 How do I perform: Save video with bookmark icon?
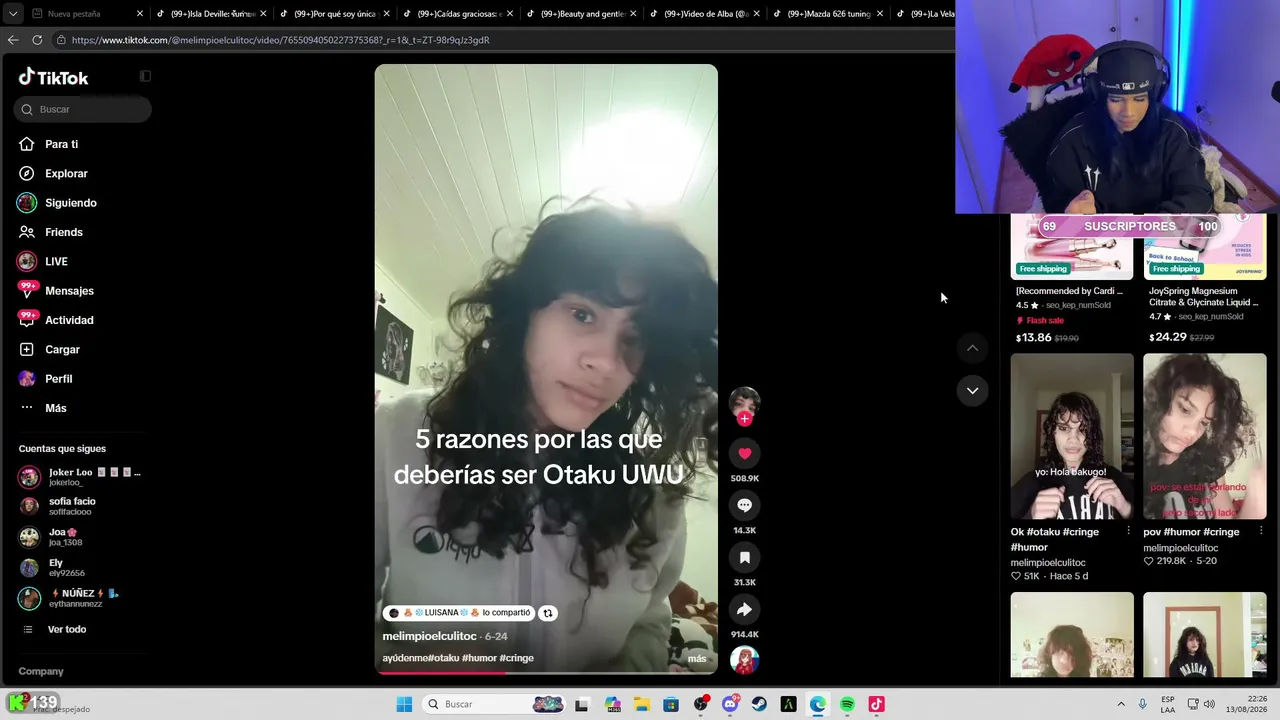pyautogui.click(x=745, y=558)
